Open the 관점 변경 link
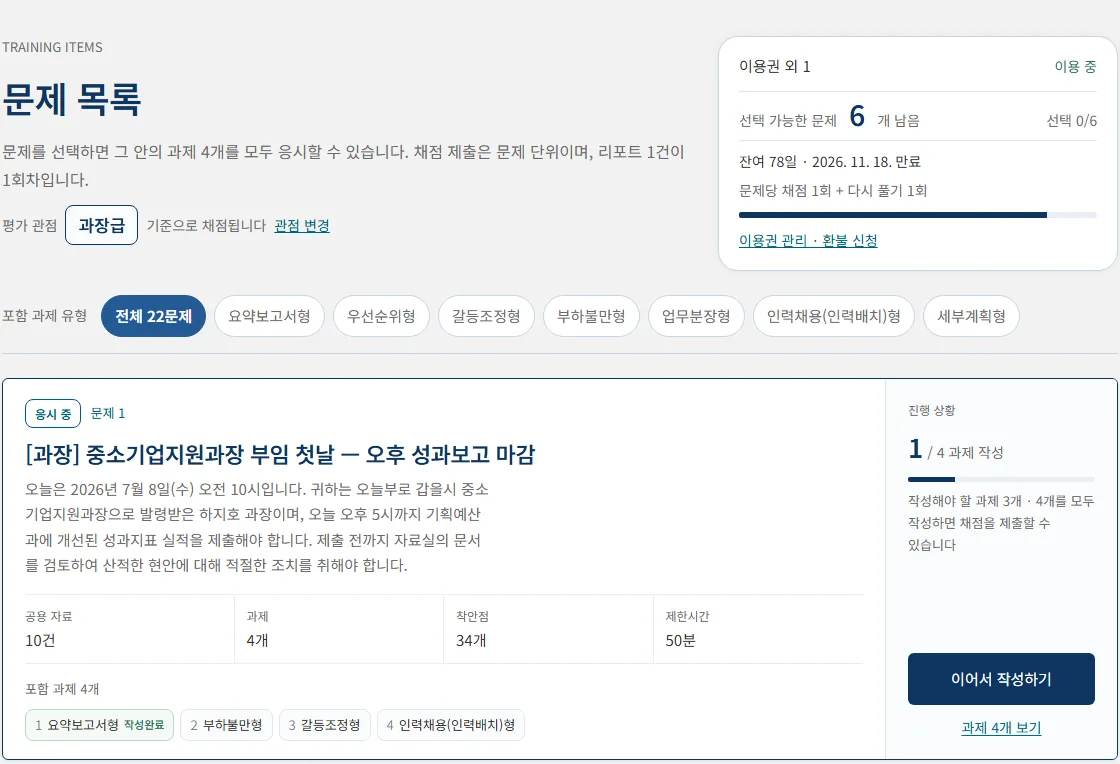Image resolution: width=1120 pixels, height=764 pixels. [301, 226]
